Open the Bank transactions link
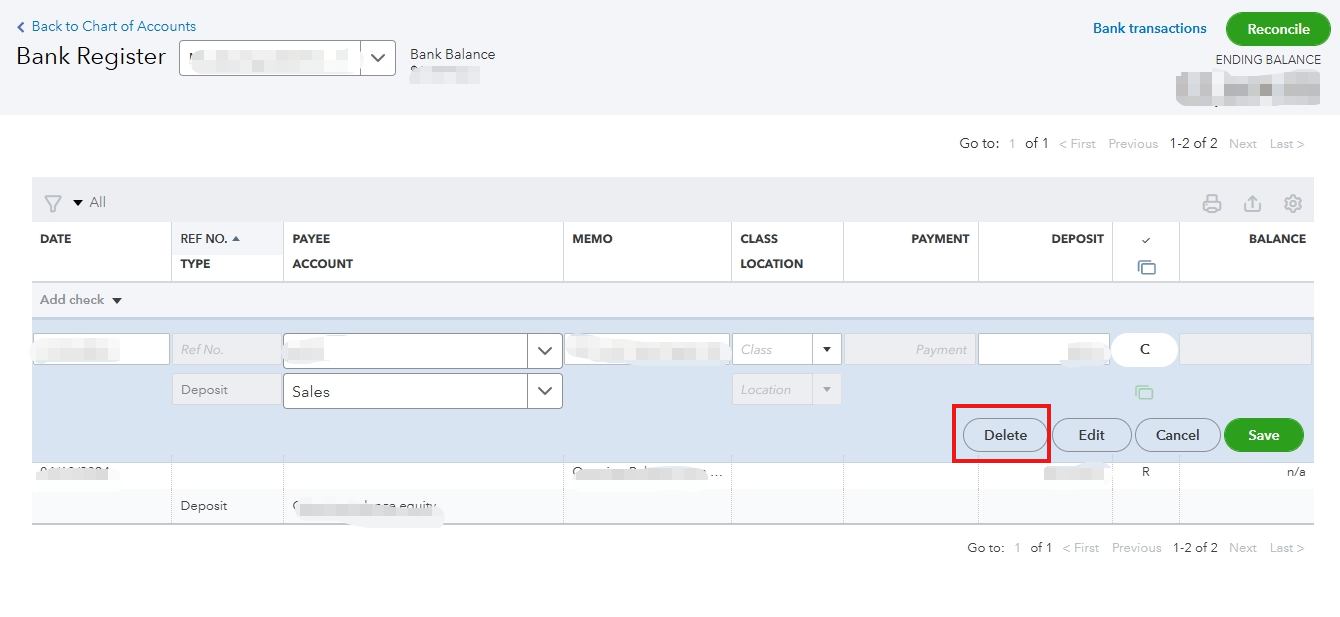The image size is (1340, 617). point(1149,28)
